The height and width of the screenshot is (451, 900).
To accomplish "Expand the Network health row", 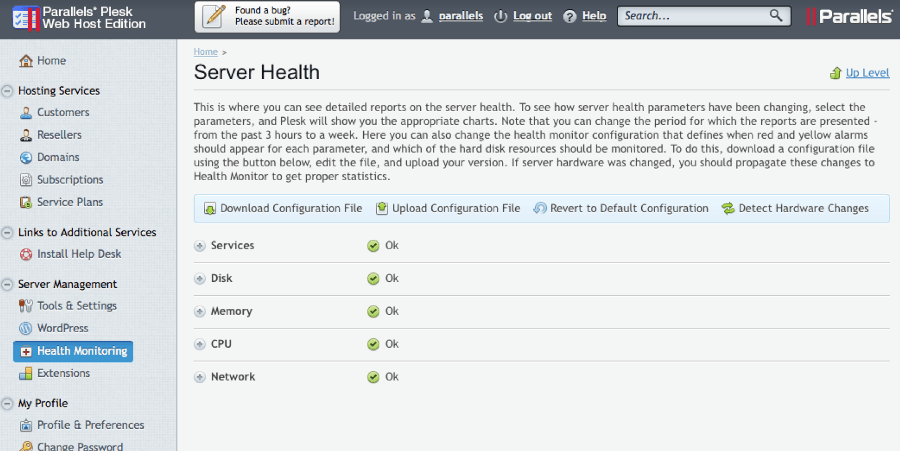I will coord(200,377).
